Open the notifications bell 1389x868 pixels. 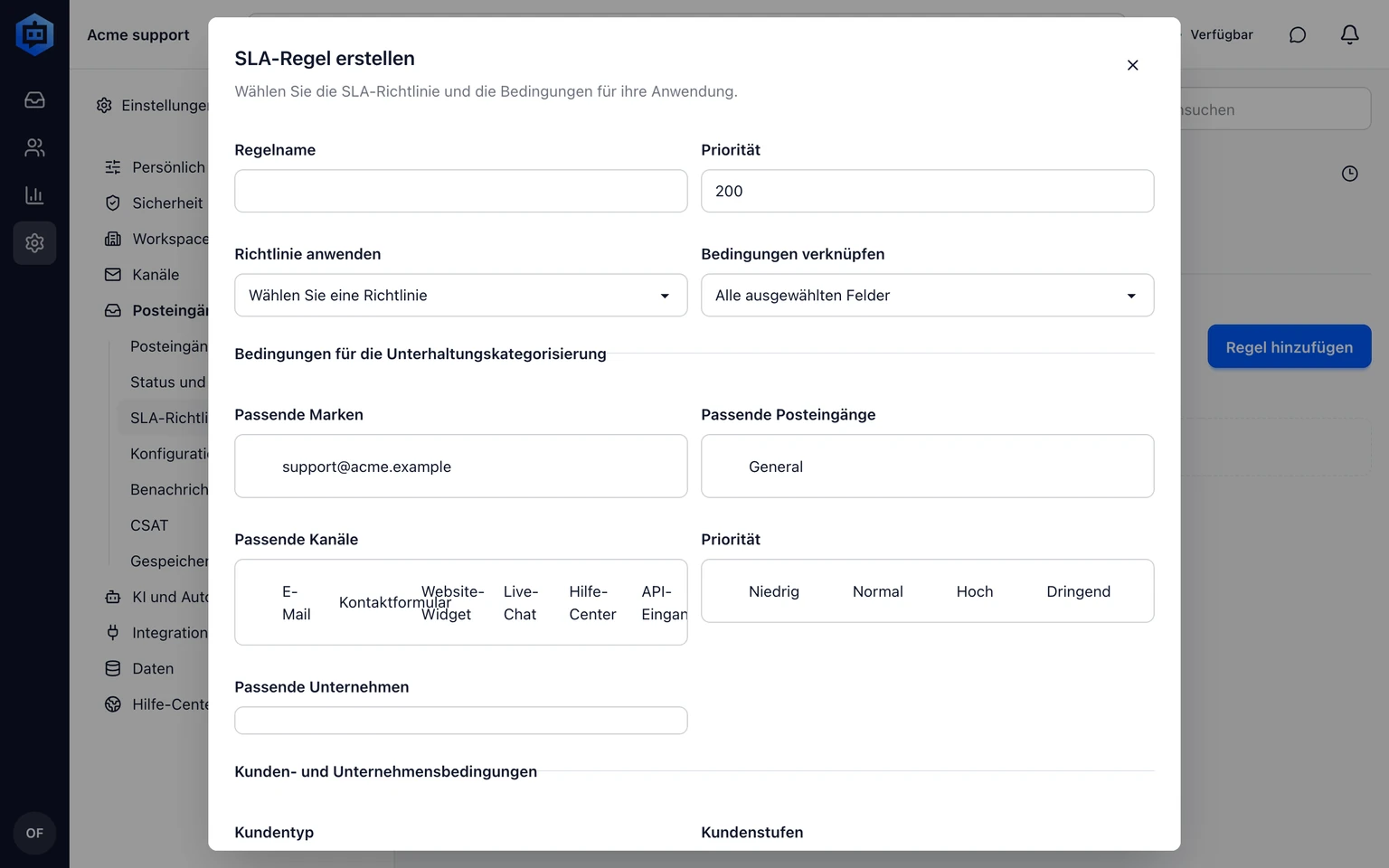click(x=1349, y=35)
